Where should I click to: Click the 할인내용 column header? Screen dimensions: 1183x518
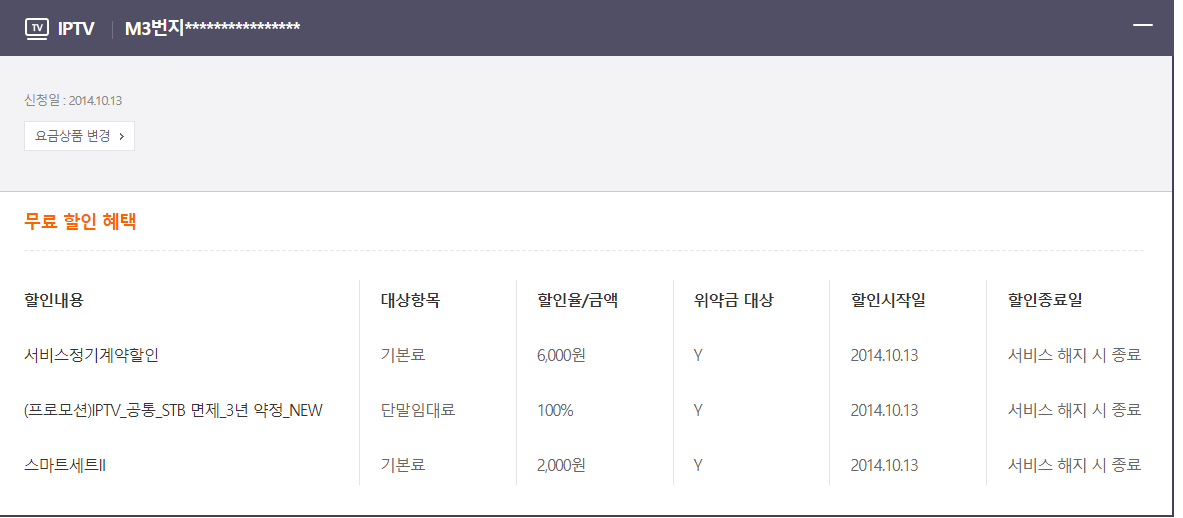point(54,299)
